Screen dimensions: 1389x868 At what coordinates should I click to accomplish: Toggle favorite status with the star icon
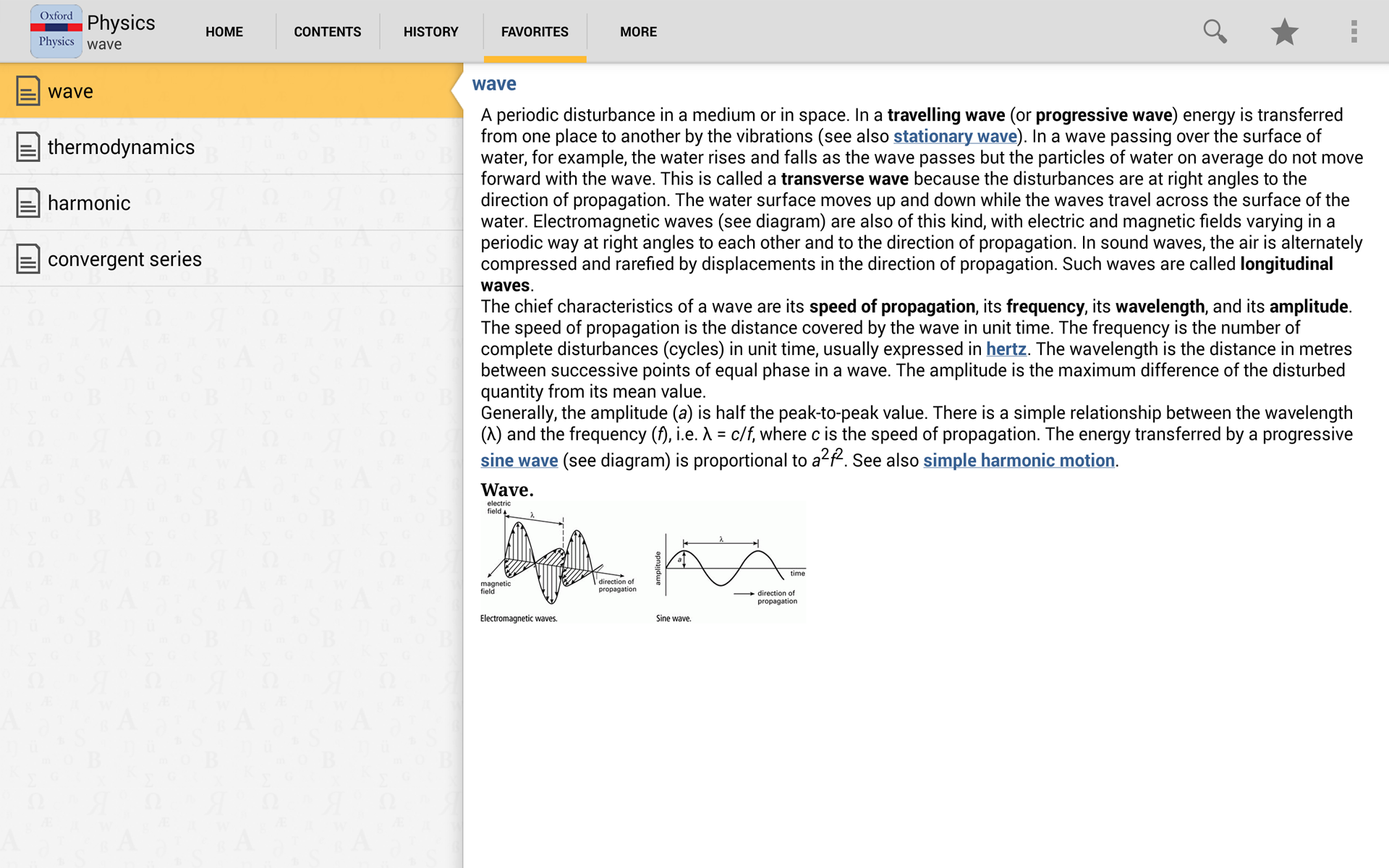point(1284,31)
